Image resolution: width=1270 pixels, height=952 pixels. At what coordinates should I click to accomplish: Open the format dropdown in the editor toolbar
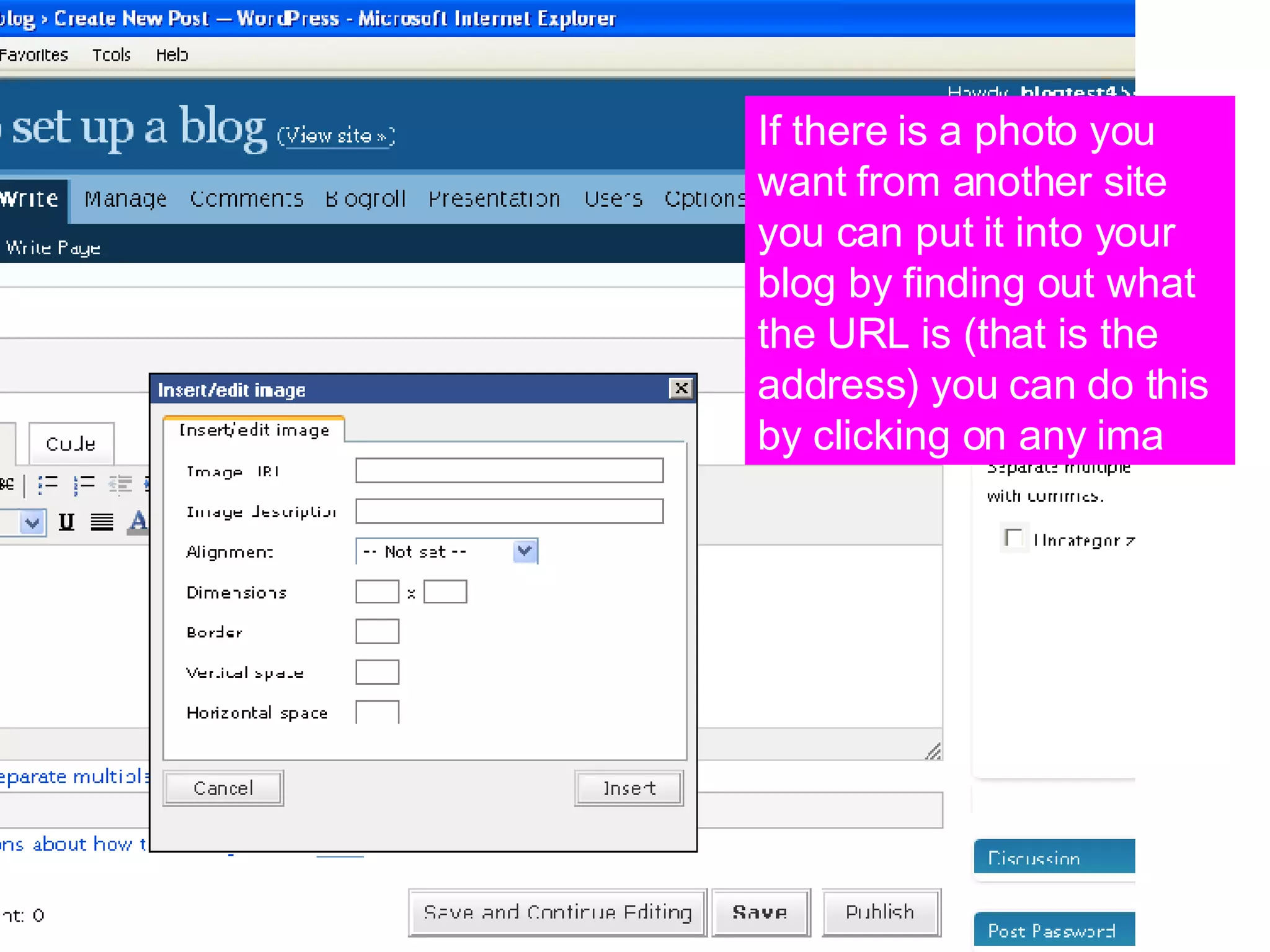tap(31, 522)
